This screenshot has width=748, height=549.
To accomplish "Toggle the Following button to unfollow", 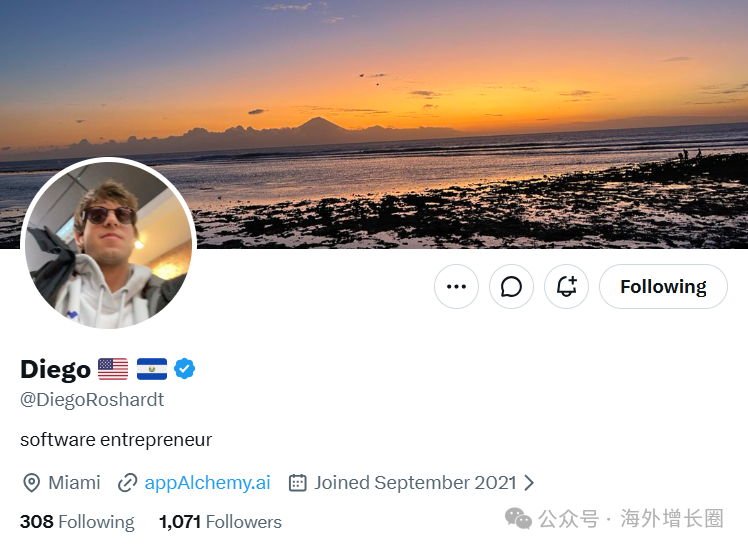I will (663, 287).
